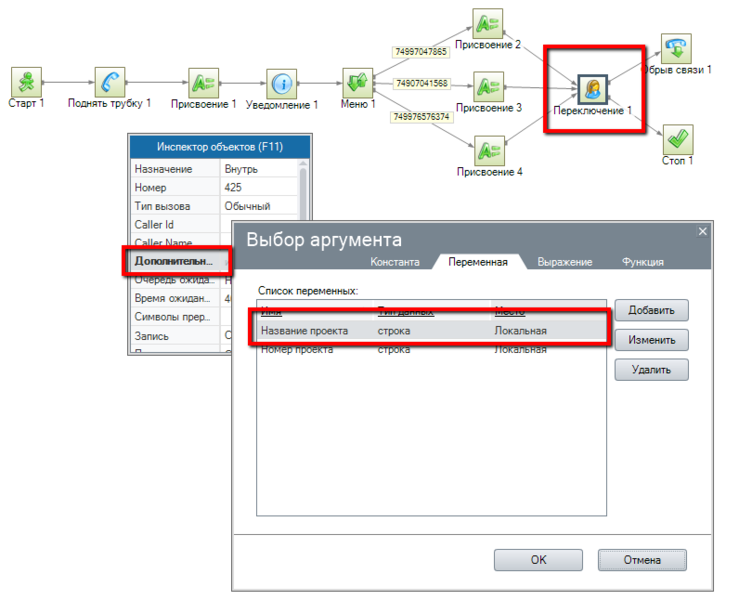Click the Номер value 425

pyautogui.click(x=259, y=187)
